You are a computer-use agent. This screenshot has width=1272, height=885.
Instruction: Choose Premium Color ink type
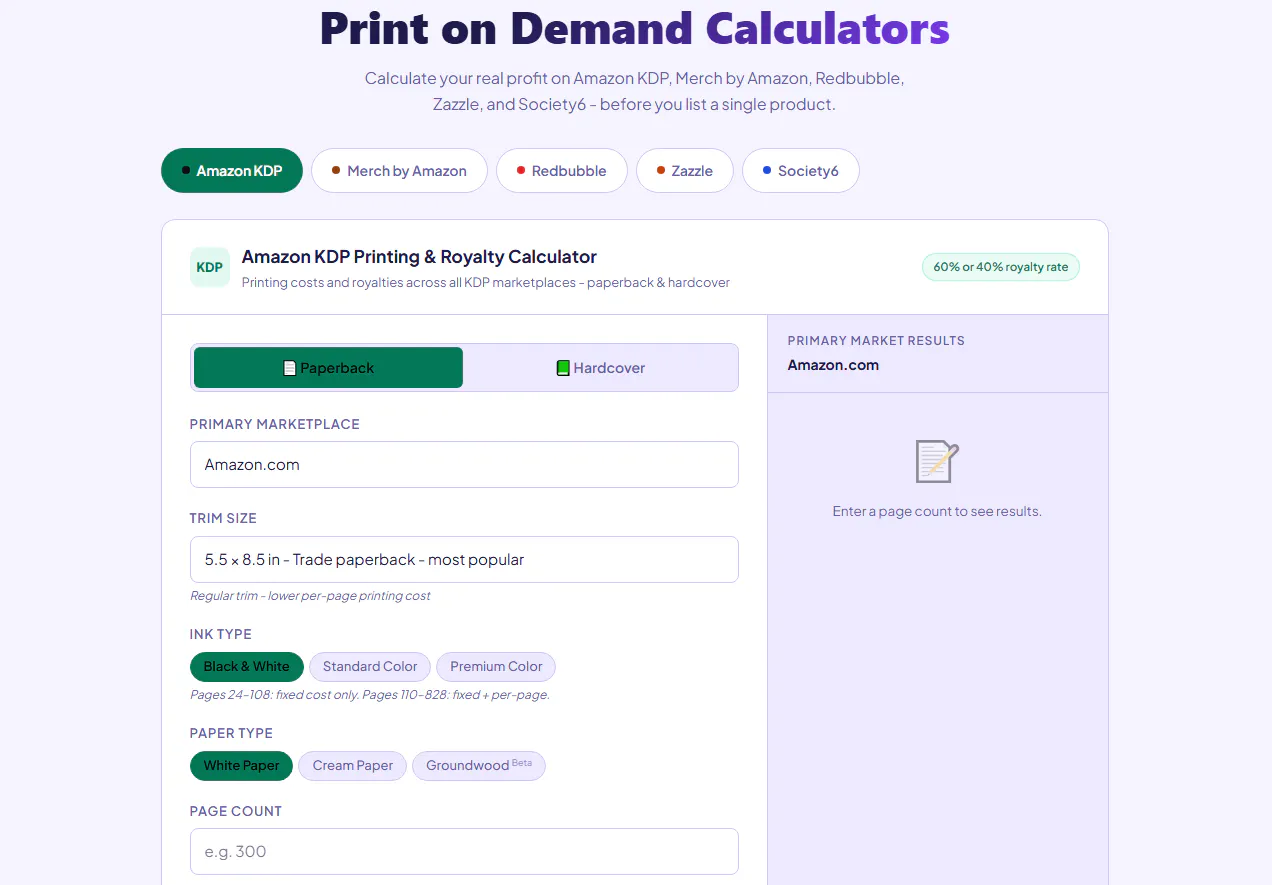coord(496,667)
